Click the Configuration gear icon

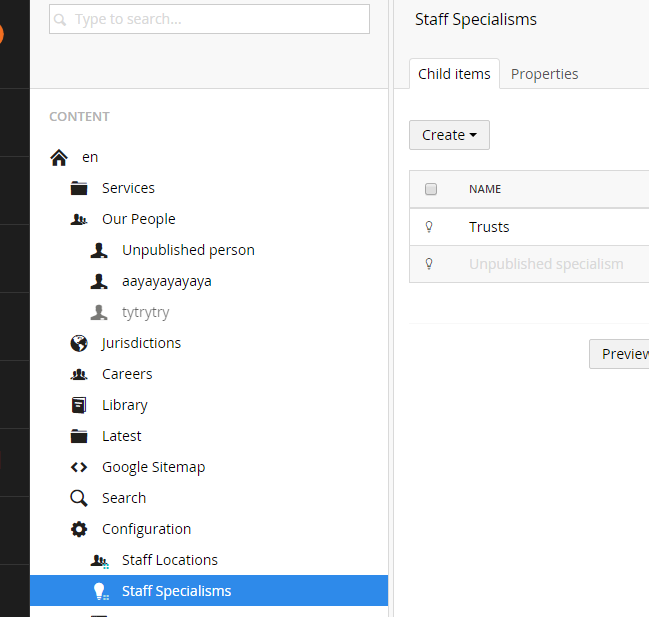pyautogui.click(x=79, y=529)
